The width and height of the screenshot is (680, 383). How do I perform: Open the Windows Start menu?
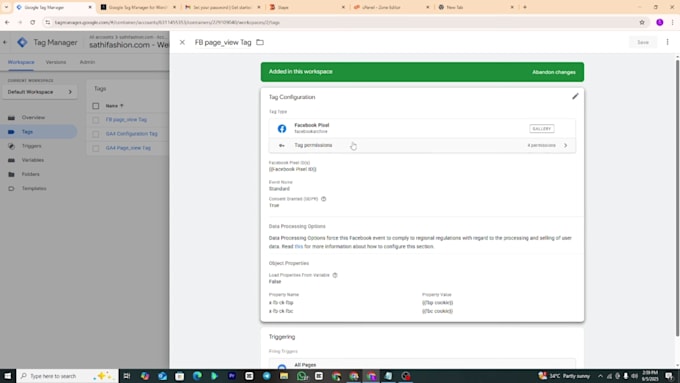click(x=8, y=376)
